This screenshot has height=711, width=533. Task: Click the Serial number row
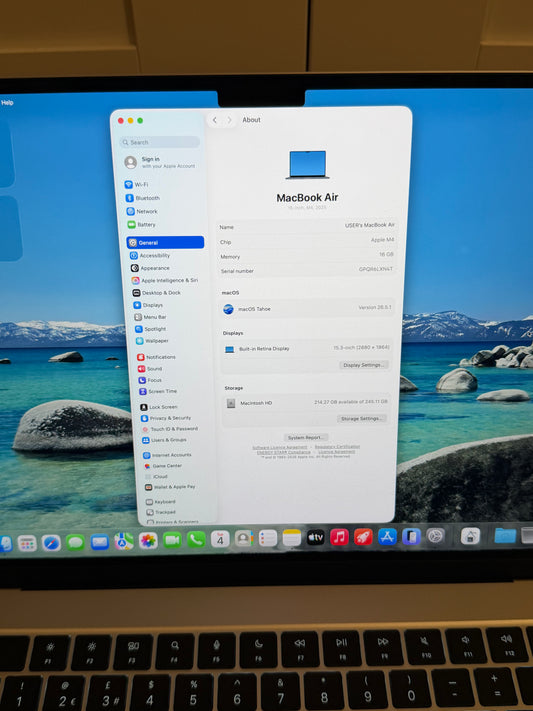306,270
